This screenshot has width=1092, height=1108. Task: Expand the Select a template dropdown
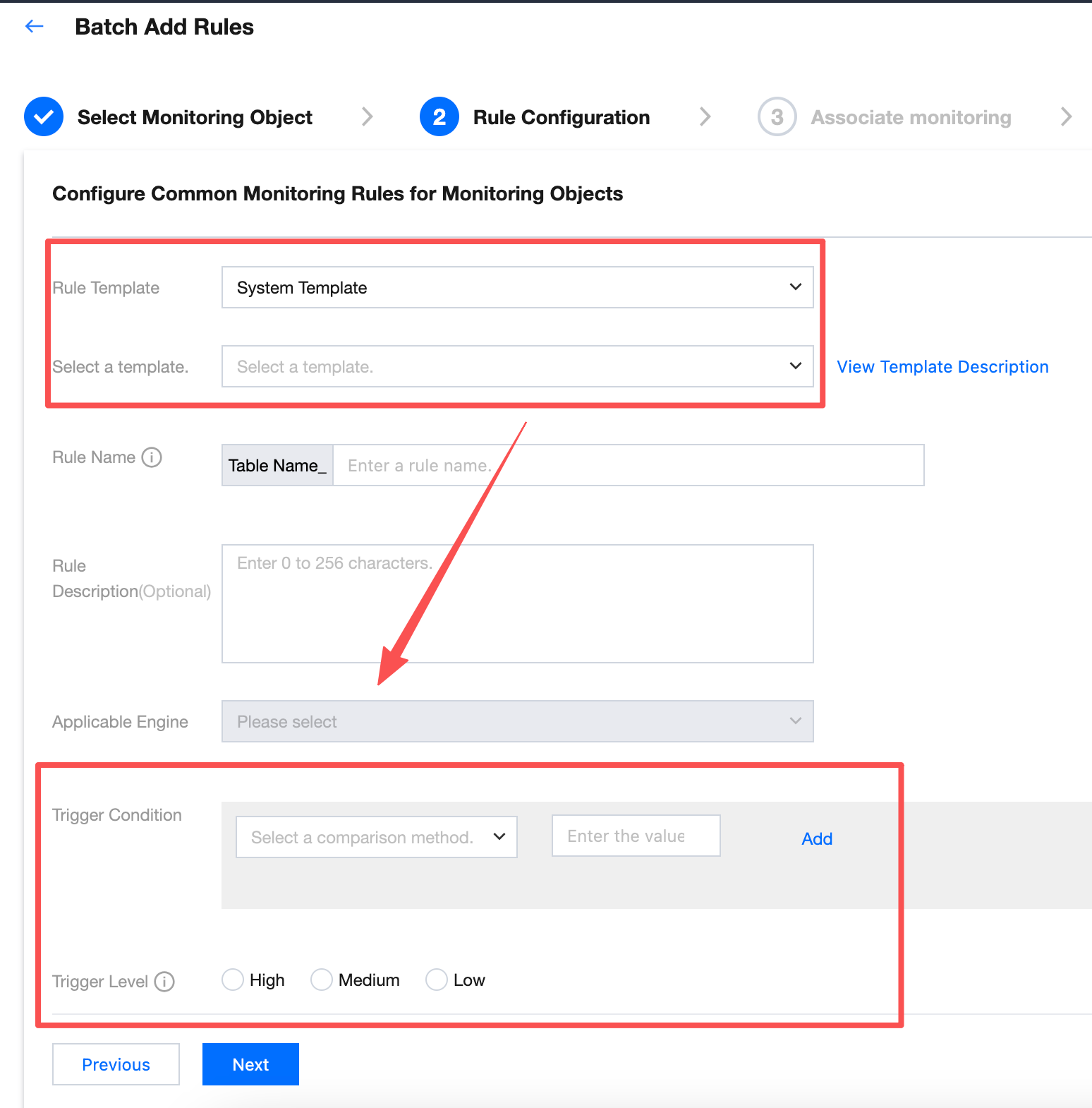coord(517,366)
